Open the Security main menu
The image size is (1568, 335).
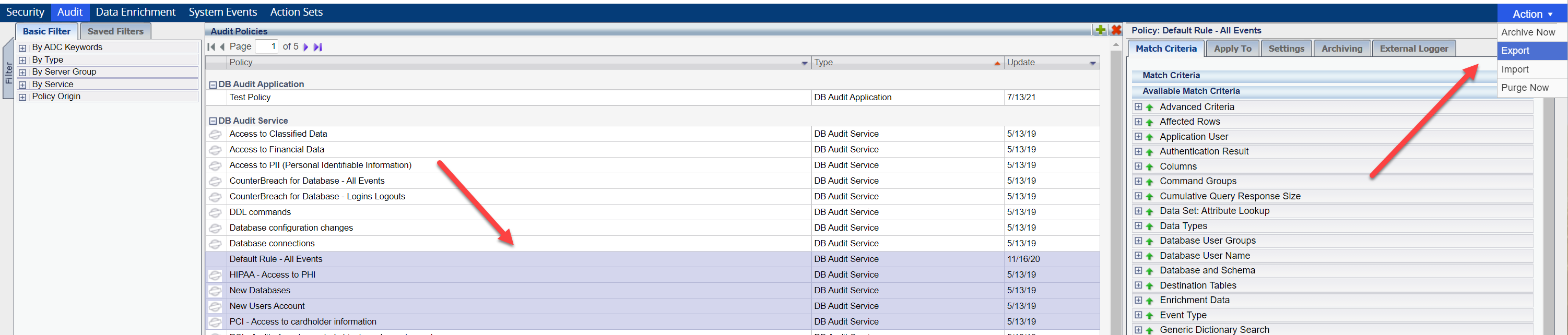coord(25,12)
